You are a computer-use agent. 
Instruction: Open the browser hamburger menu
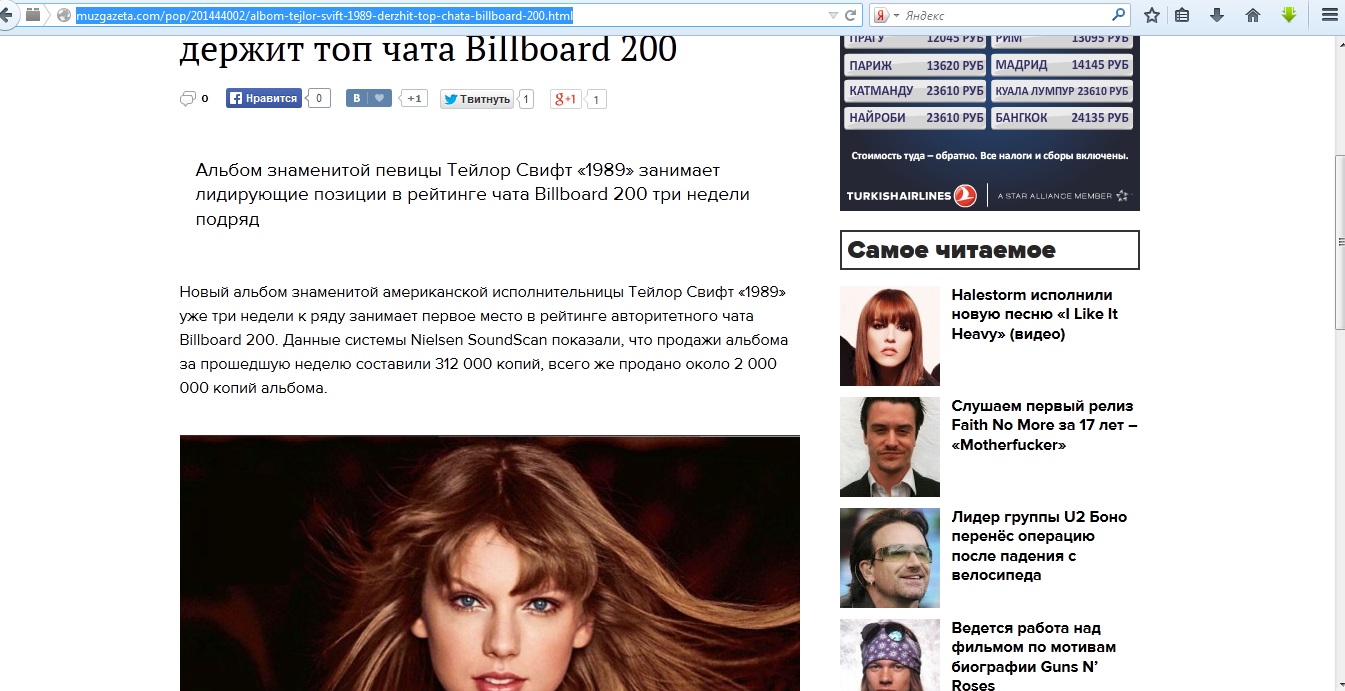1329,16
